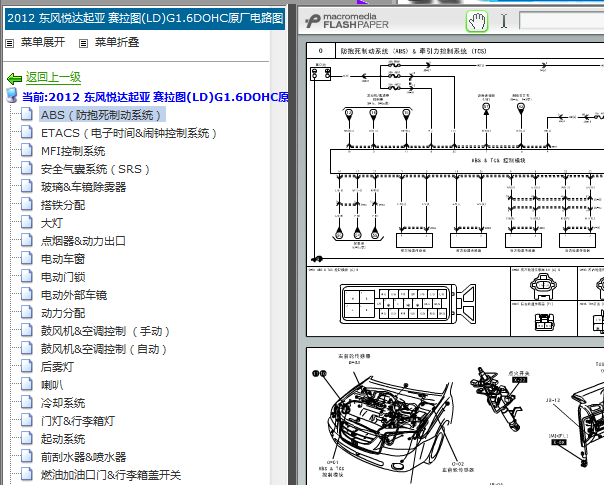Open the 玻璃&车镜除雾器 item
Viewport: 604px width, 485px height.
(x=84, y=187)
